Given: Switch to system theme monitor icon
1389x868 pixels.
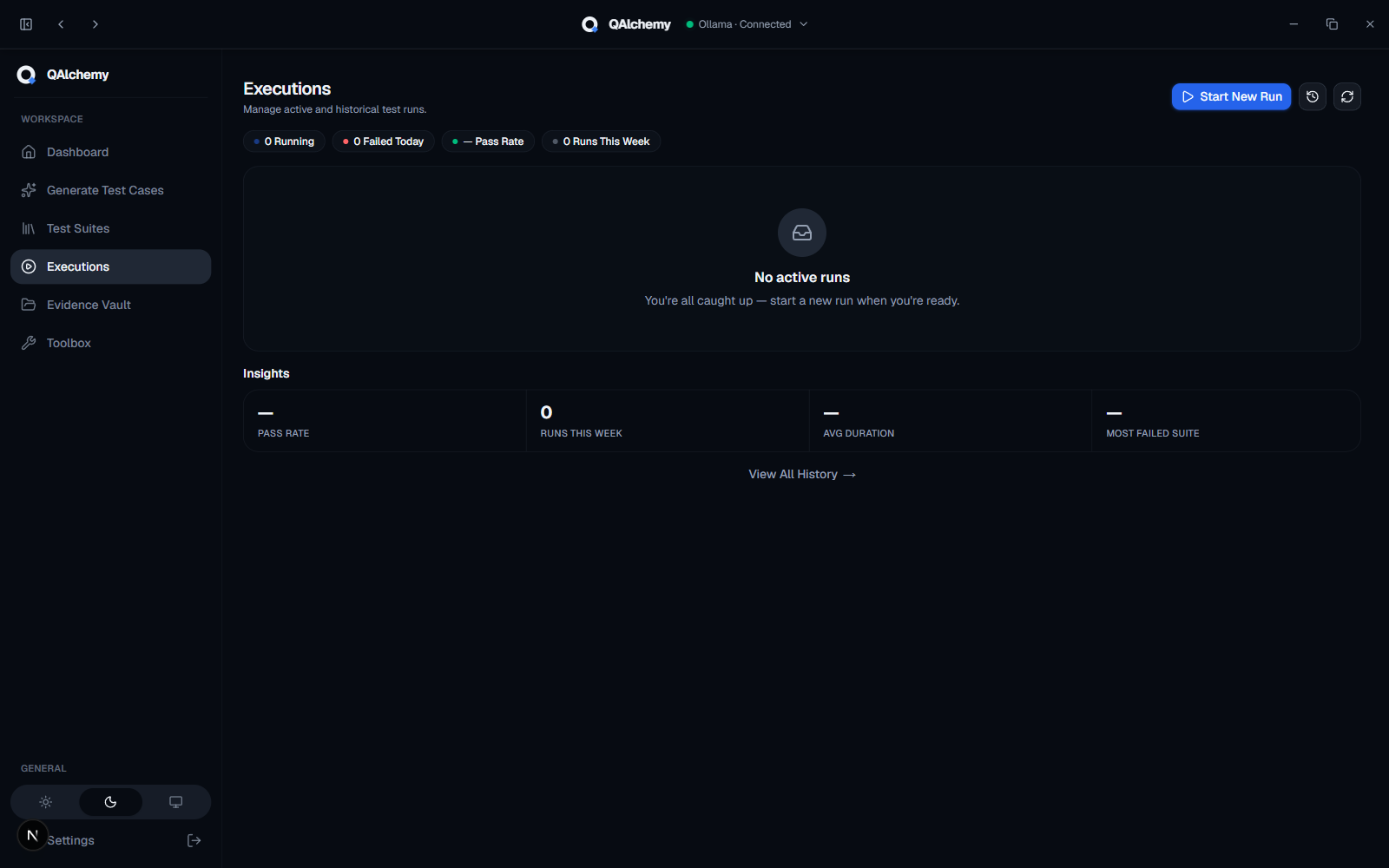Looking at the screenshot, I should (175, 802).
